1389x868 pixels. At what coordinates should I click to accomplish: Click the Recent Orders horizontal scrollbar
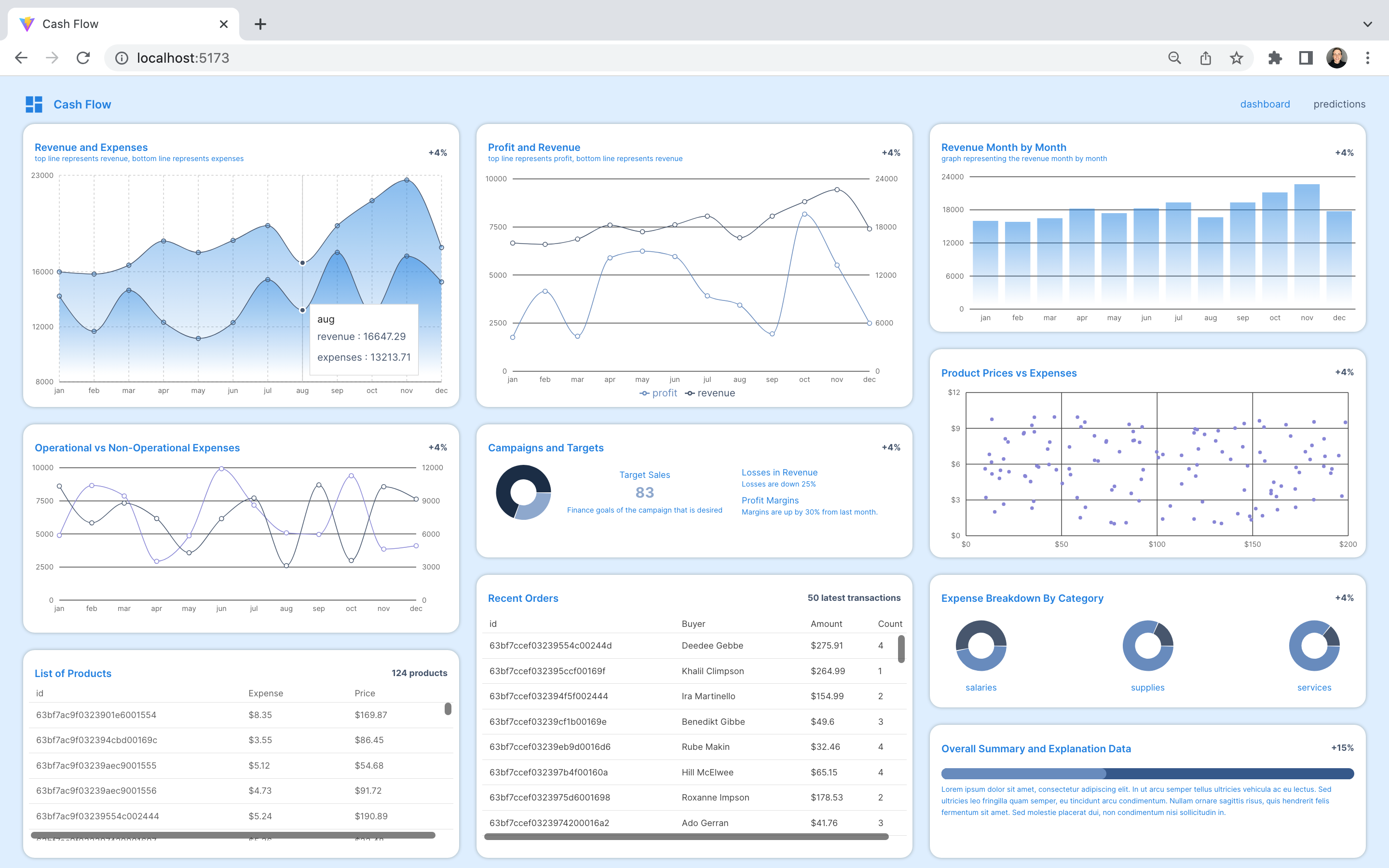pyautogui.click(x=686, y=837)
